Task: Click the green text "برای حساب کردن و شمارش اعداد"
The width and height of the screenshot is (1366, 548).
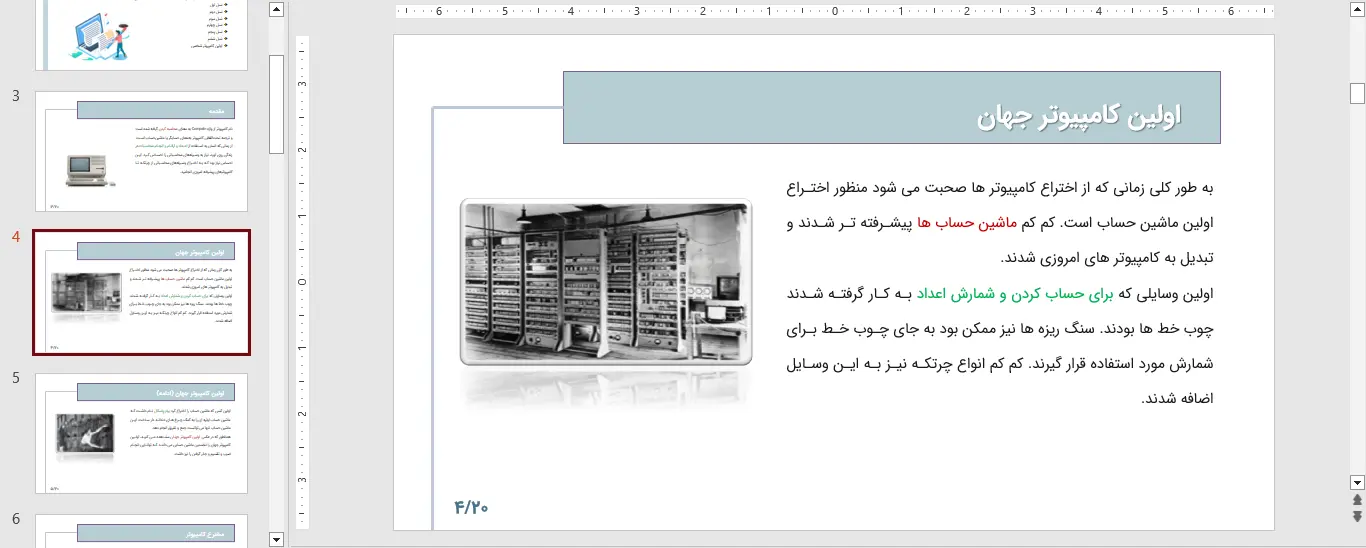Action: click(x=1016, y=293)
